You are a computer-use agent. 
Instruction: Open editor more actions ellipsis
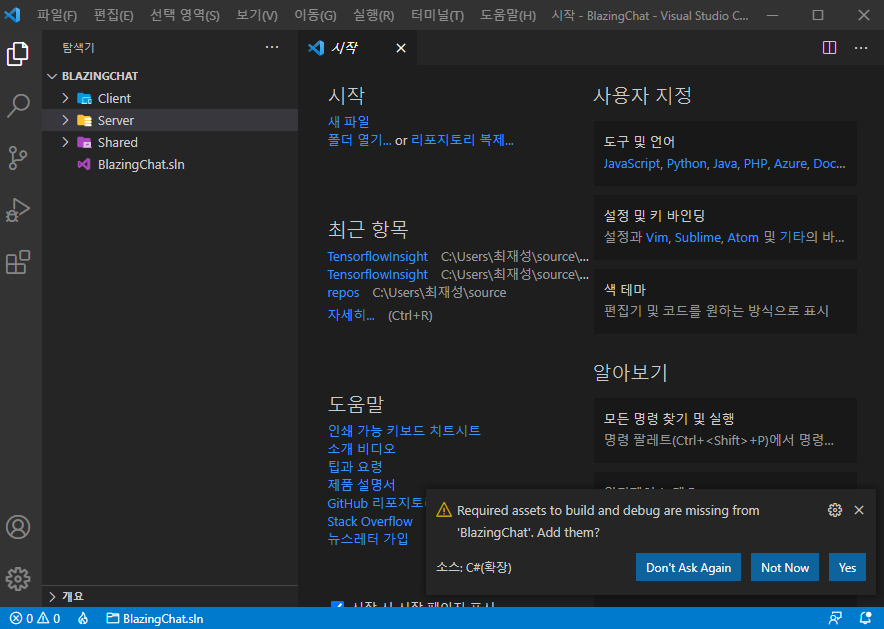pyautogui.click(x=861, y=48)
